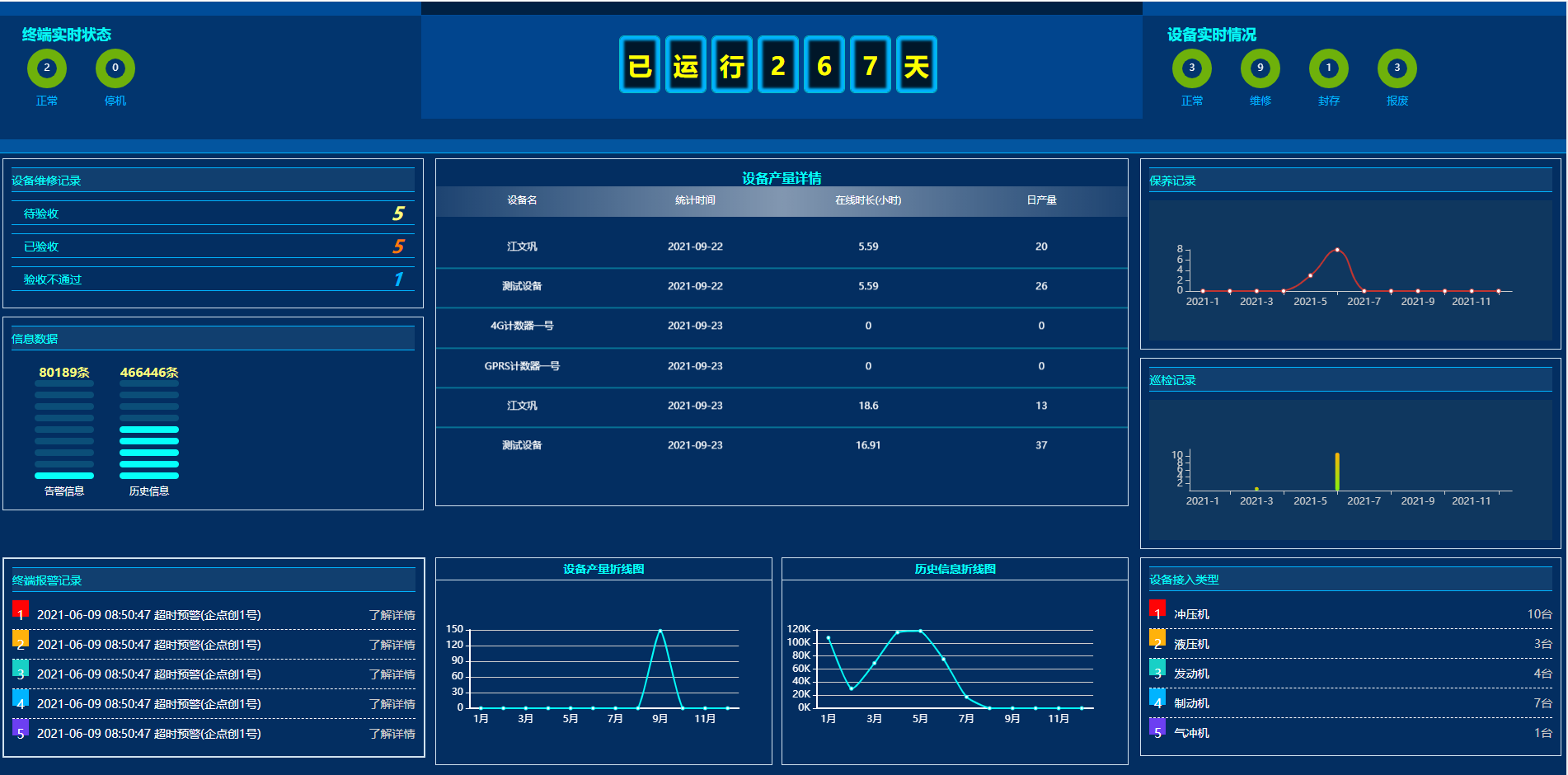
Task: Click the 冲压机 10台 count
Action: click(x=1540, y=614)
